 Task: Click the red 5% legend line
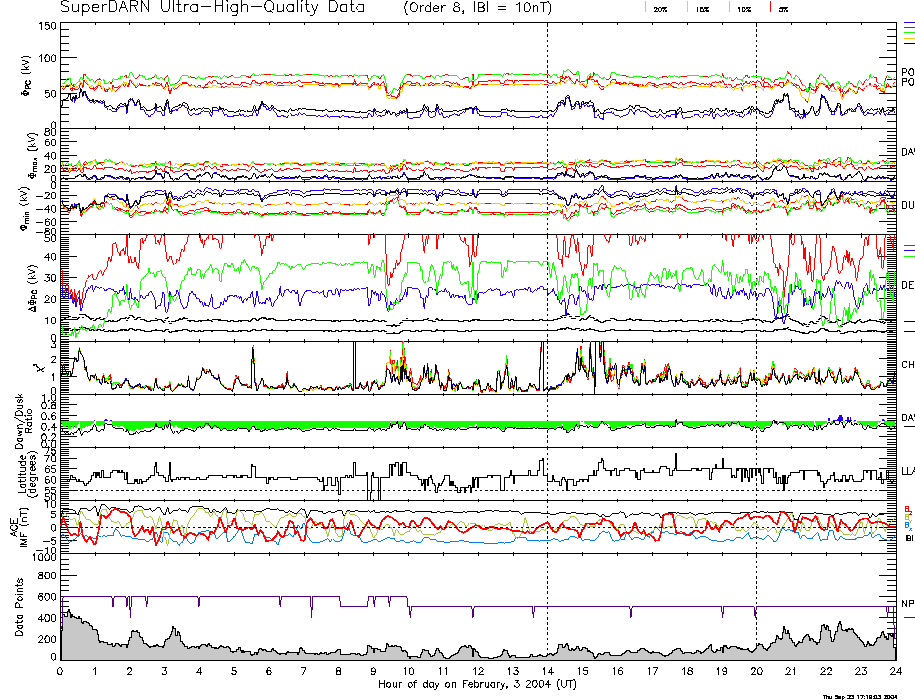tap(771, 8)
